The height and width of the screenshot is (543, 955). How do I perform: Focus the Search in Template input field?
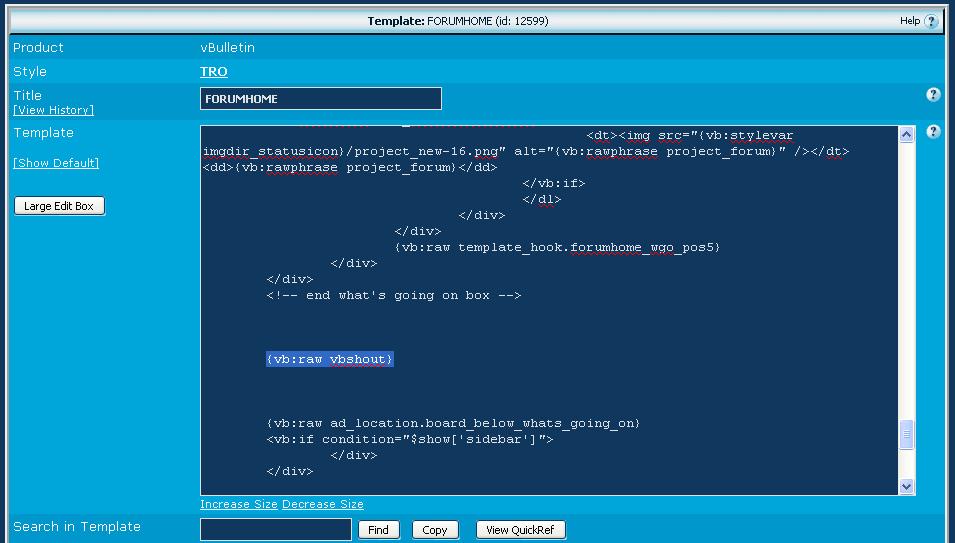(276, 530)
